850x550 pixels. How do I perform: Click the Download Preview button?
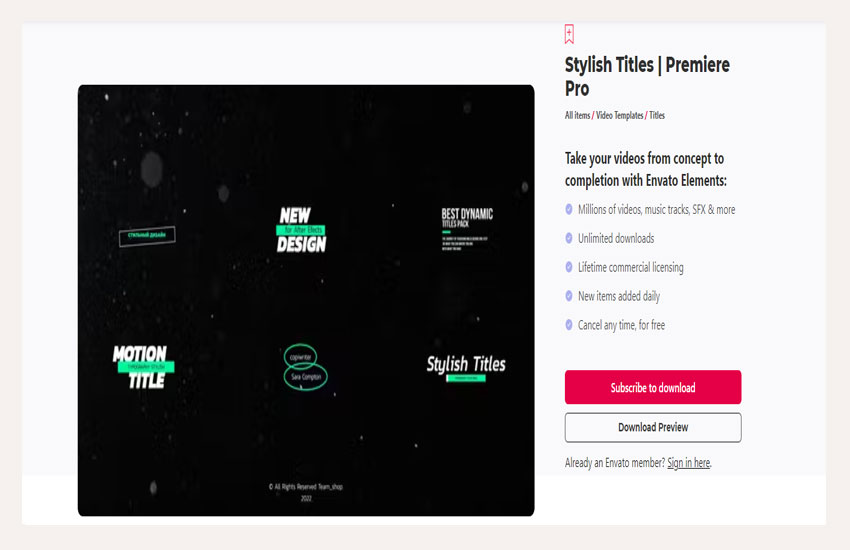tap(653, 428)
